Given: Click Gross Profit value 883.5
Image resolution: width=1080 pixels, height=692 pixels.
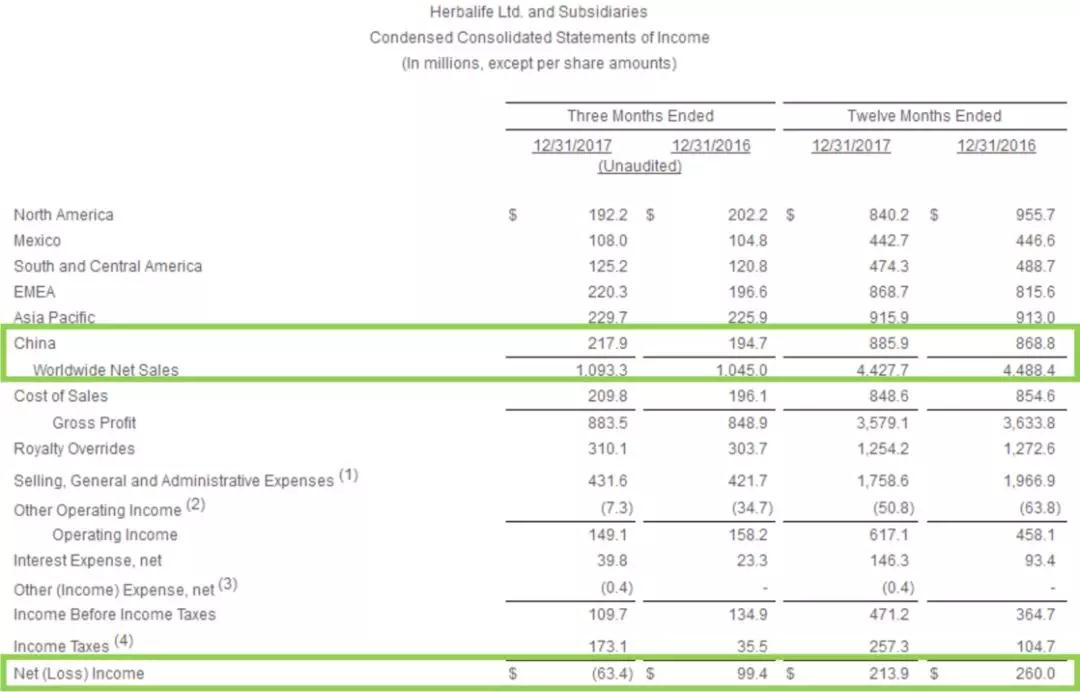Looking at the screenshot, I should [x=608, y=423].
